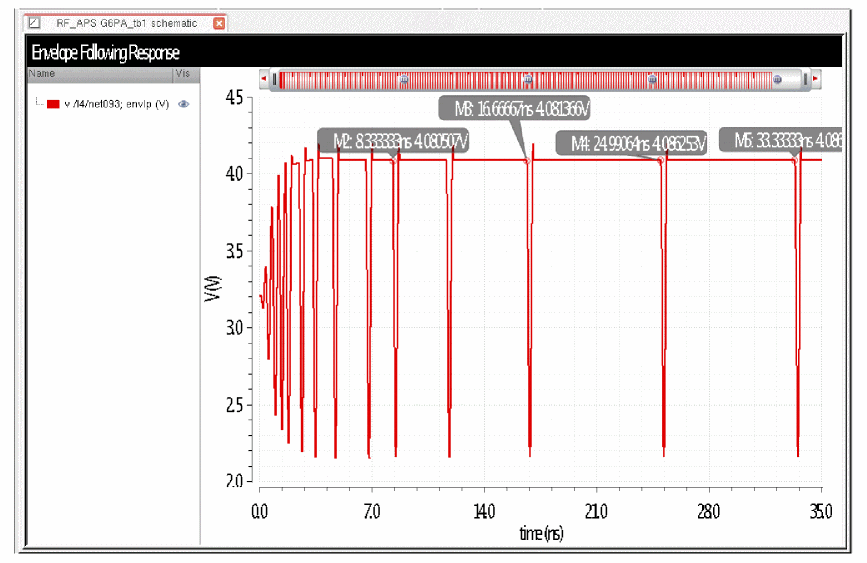Switch to RF_APS G6PA_tb1 schematic tab
The width and height of the screenshot is (867, 563).
coord(126,23)
